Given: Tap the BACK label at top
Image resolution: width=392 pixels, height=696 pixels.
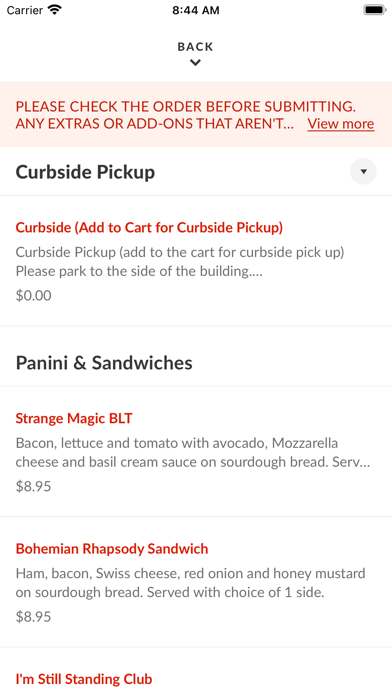Looking at the screenshot, I should 195,47.
